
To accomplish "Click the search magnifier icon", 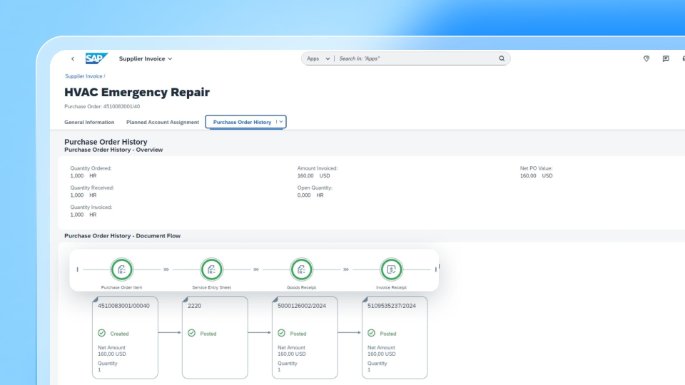I will (x=502, y=59).
